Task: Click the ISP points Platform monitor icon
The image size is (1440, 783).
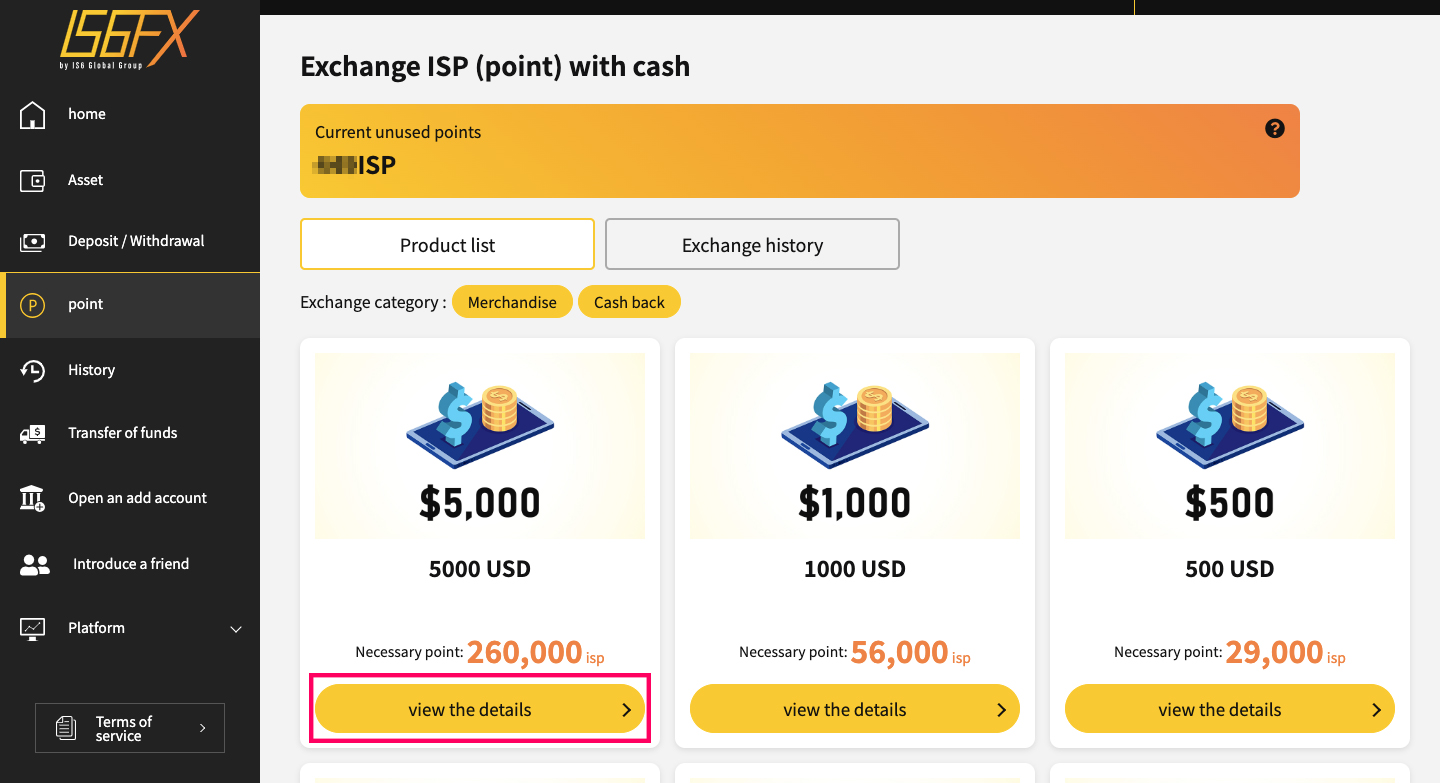Action: click(33, 629)
